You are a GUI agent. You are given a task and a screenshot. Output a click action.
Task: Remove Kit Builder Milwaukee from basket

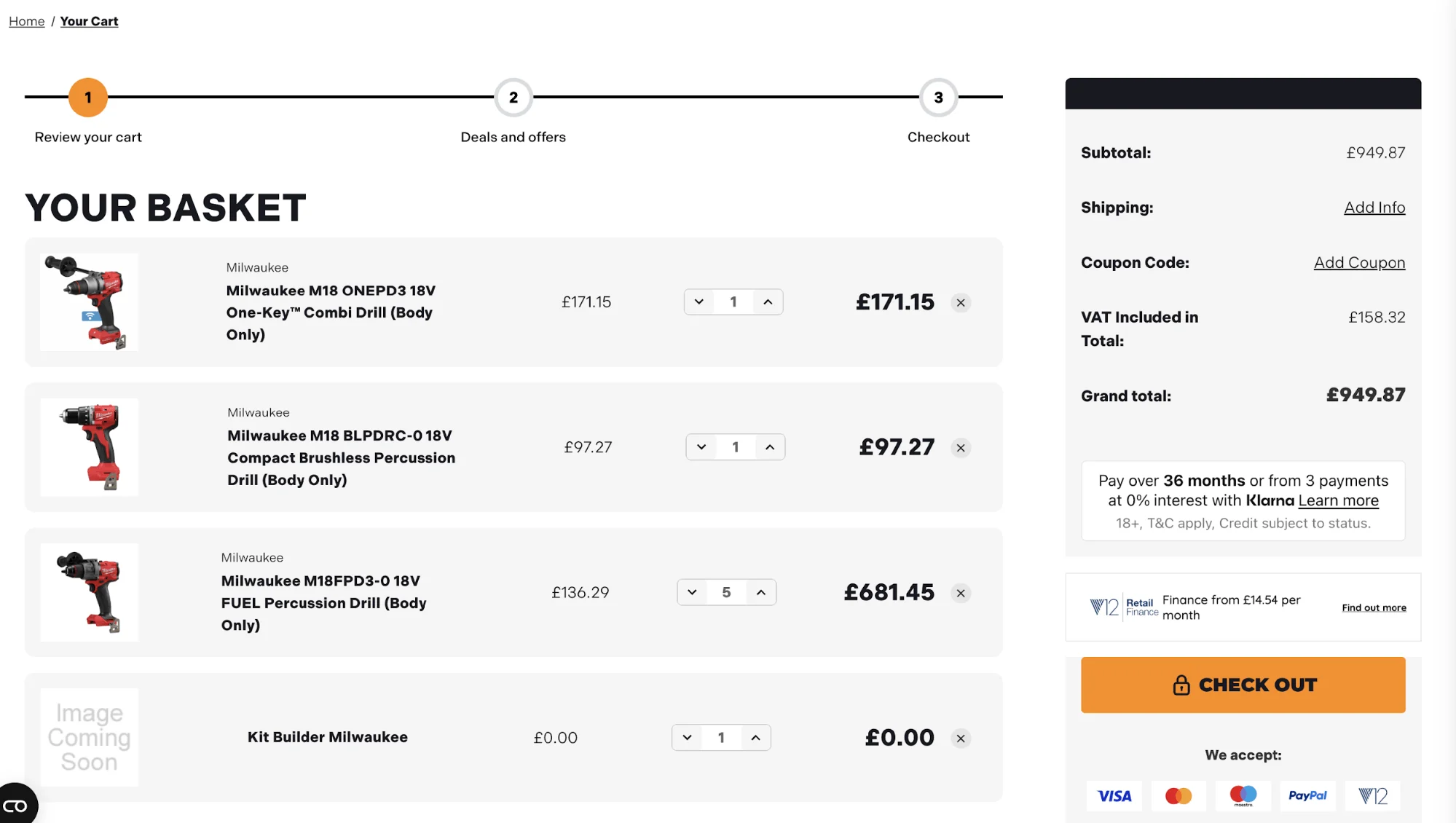tap(961, 739)
